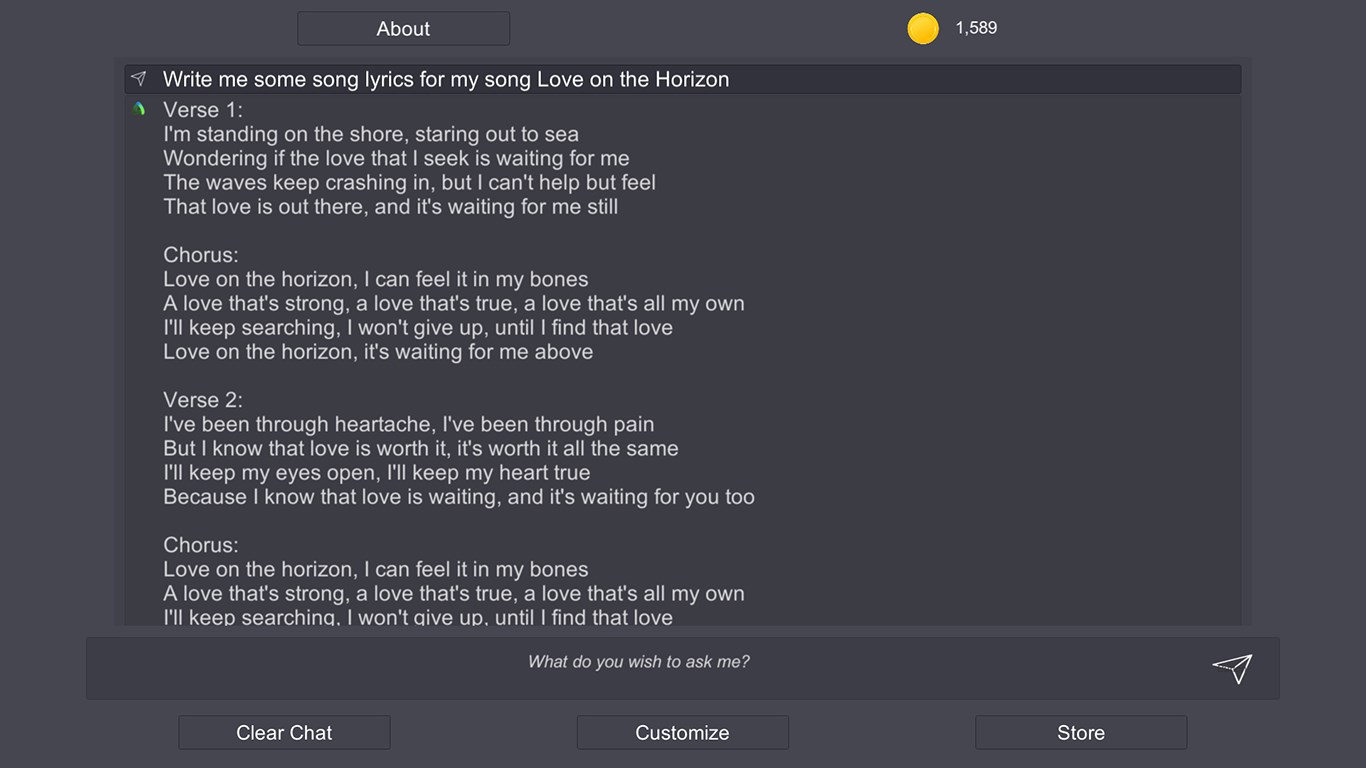Click the line 'I've been through heartache'
The image size is (1366, 768).
[x=409, y=424]
